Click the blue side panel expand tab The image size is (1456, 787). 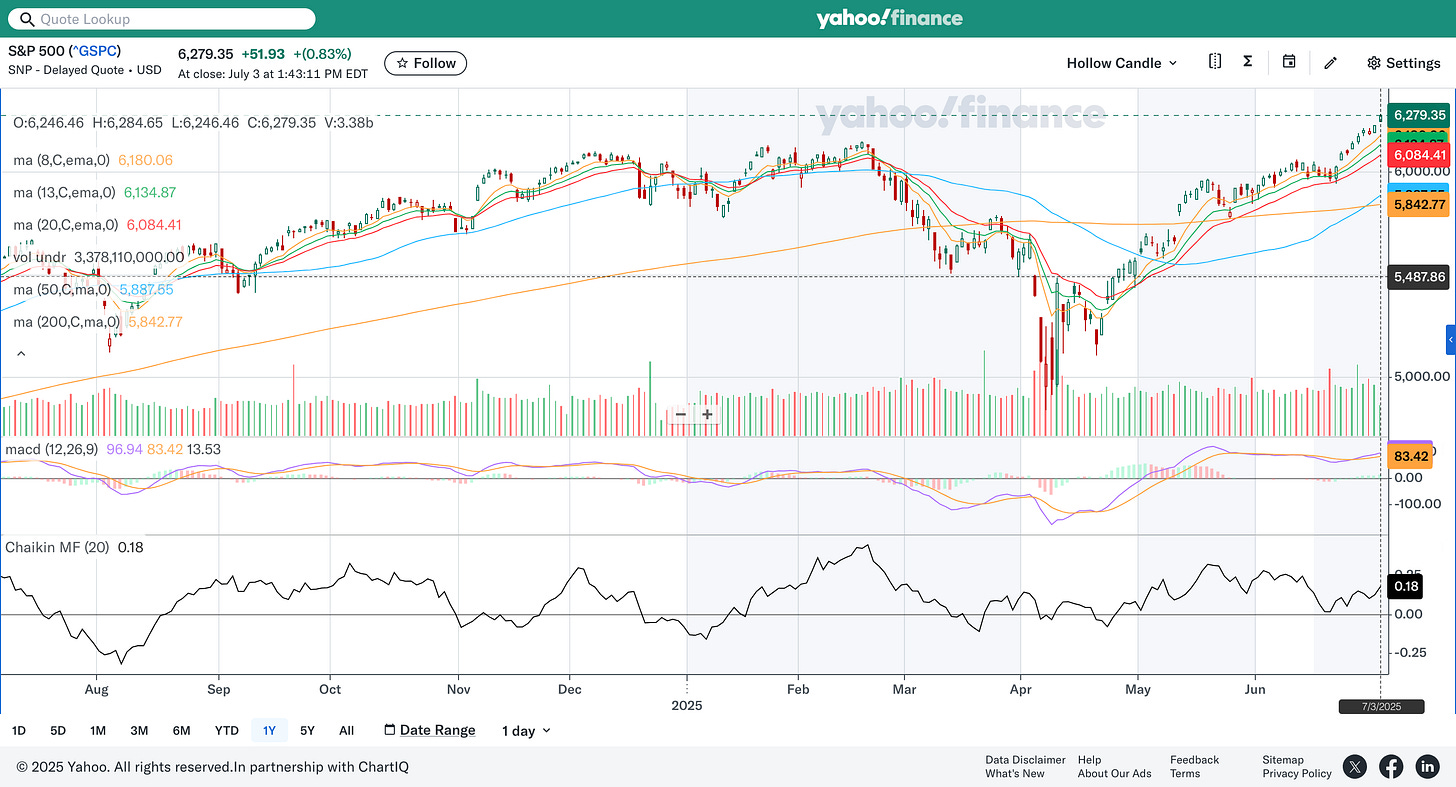click(x=1450, y=339)
